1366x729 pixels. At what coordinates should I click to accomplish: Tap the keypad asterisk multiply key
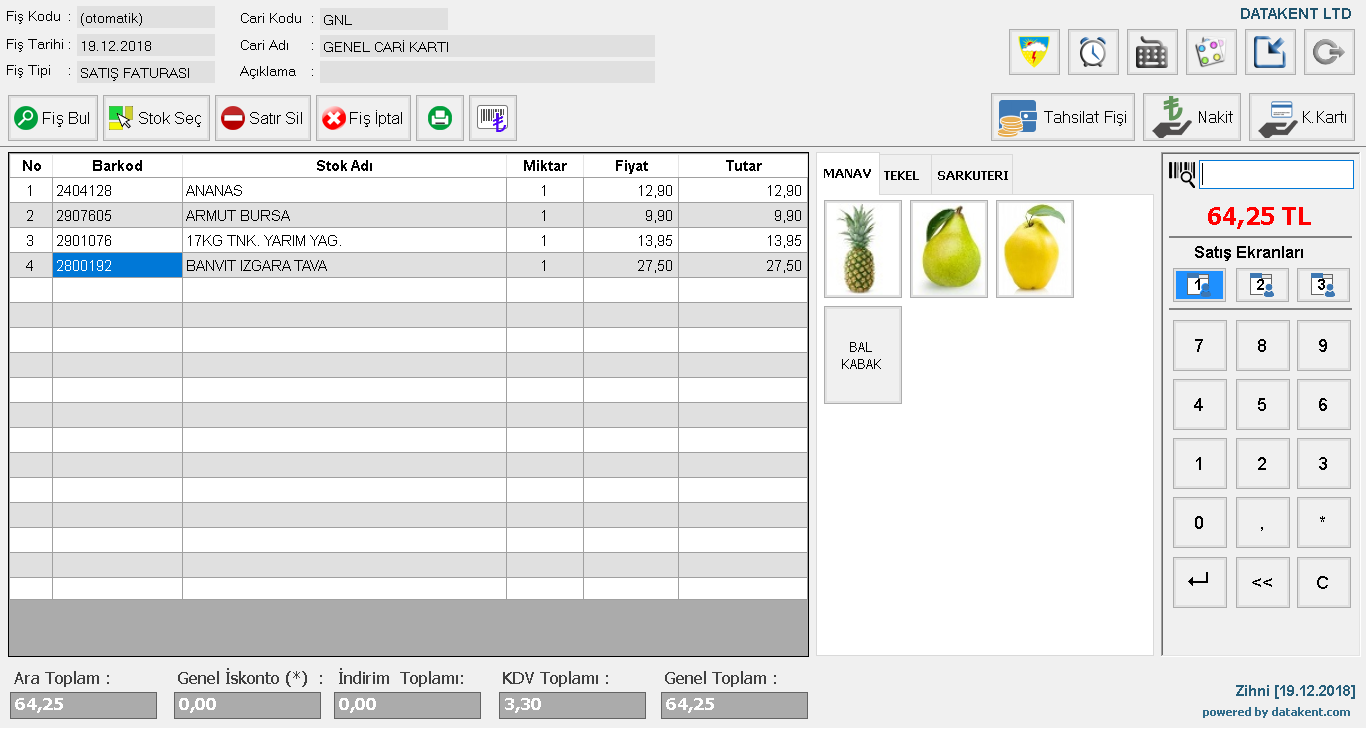click(1323, 523)
